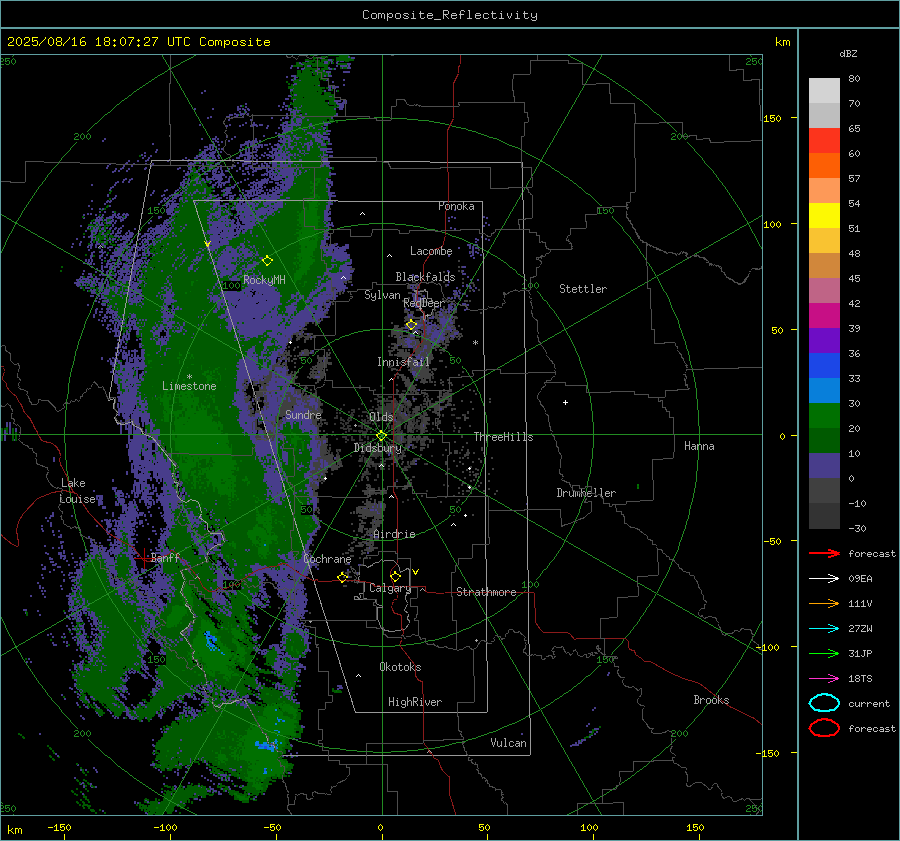The image size is (900, 841).
Task: Click the 51 dBZ yellow swatch
Action: [x=824, y=215]
